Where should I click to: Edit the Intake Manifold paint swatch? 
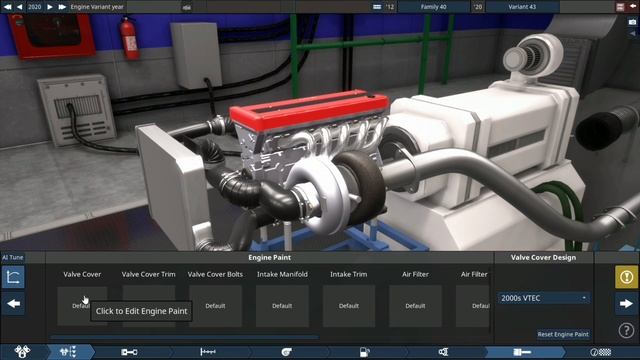(282, 306)
